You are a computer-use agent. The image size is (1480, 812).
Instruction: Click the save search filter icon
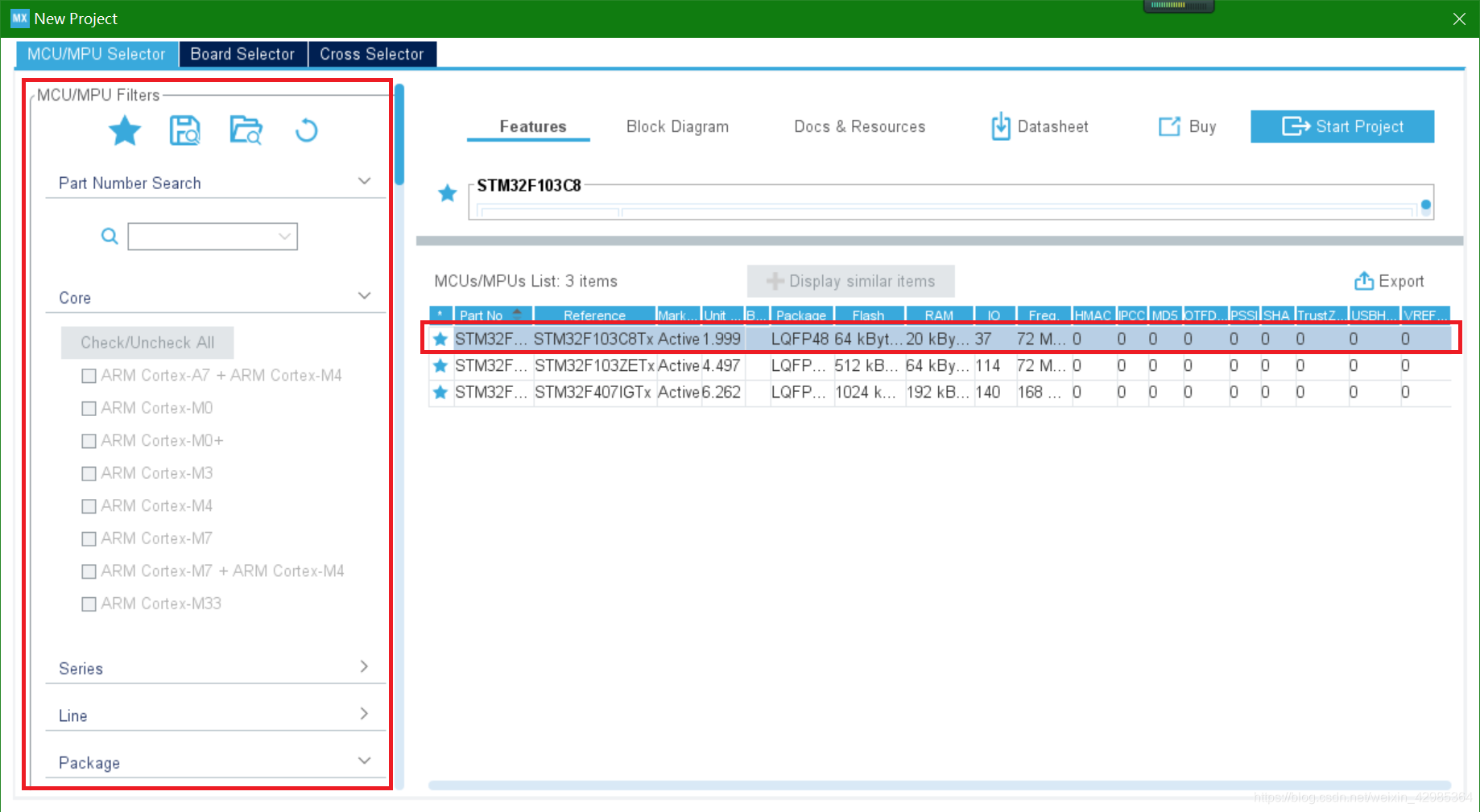[x=185, y=130]
